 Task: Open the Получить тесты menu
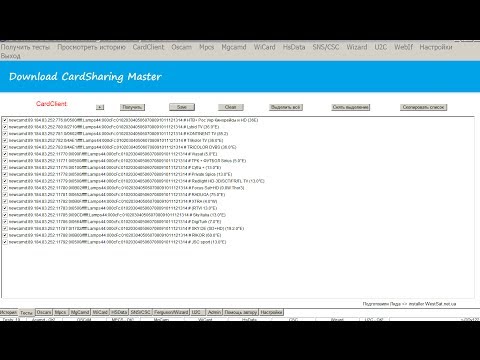point(25,47)
